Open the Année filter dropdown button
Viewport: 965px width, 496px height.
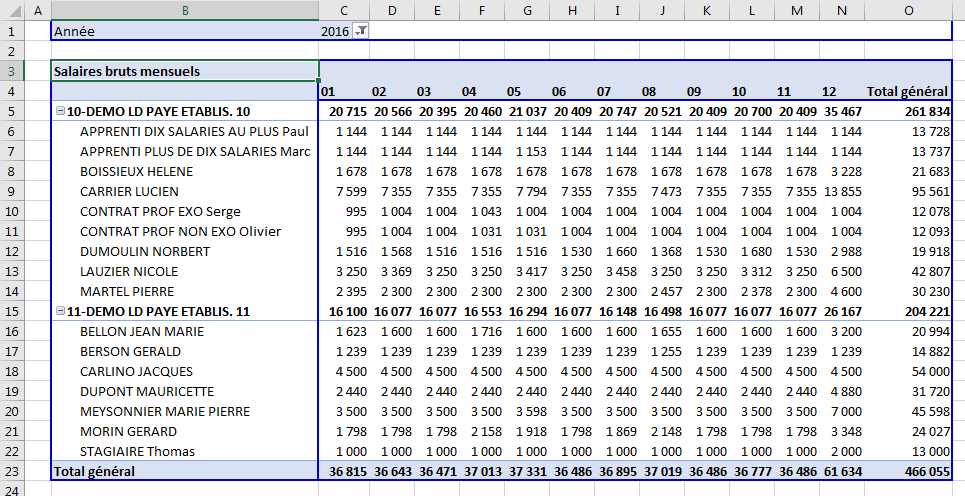tap(361, 31)
